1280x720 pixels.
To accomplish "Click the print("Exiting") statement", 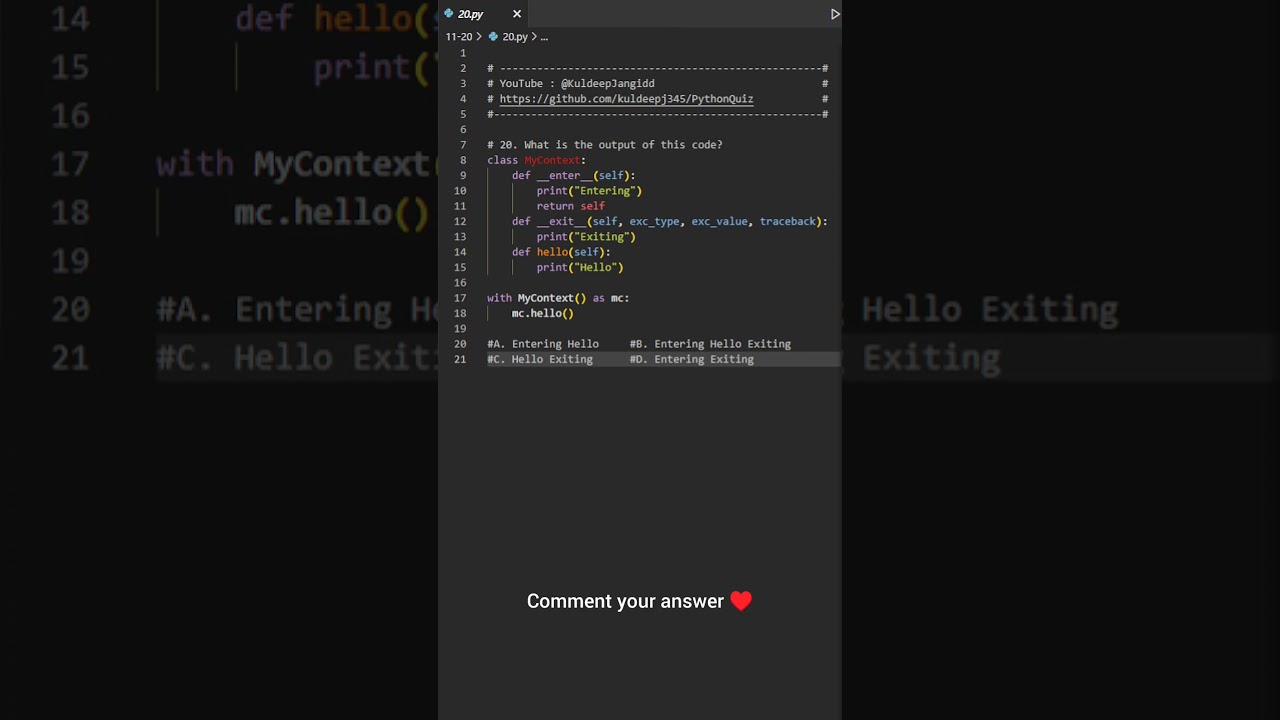I will click(586, 237).
